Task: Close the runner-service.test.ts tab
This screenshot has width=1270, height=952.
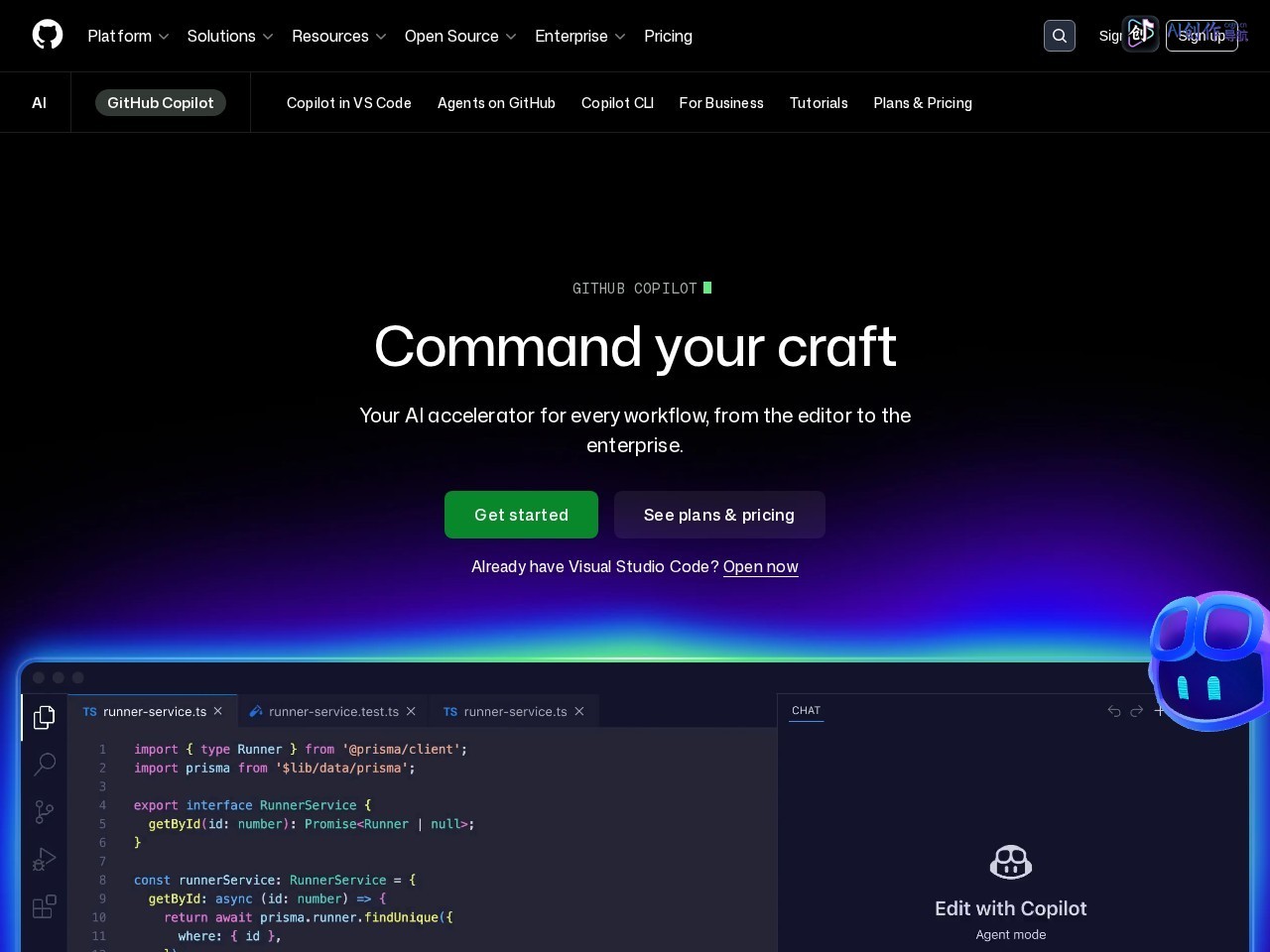Action: (x=411, y=711)
